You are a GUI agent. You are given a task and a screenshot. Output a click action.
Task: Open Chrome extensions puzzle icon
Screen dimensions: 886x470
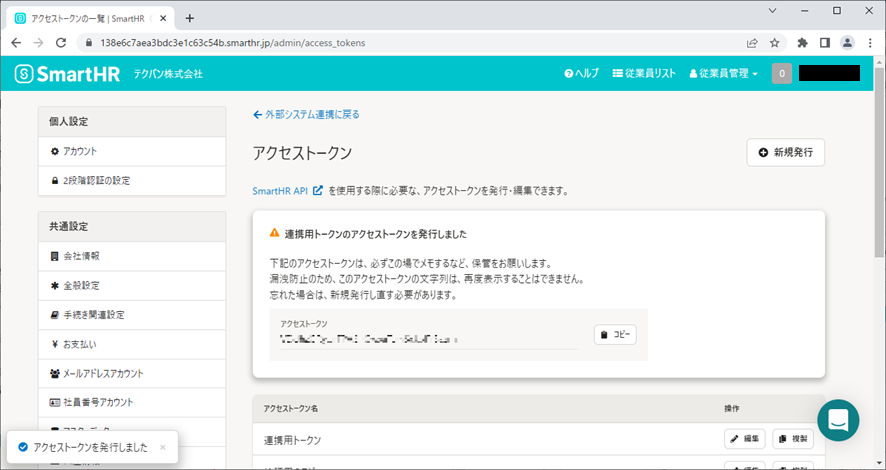point(802,43)
